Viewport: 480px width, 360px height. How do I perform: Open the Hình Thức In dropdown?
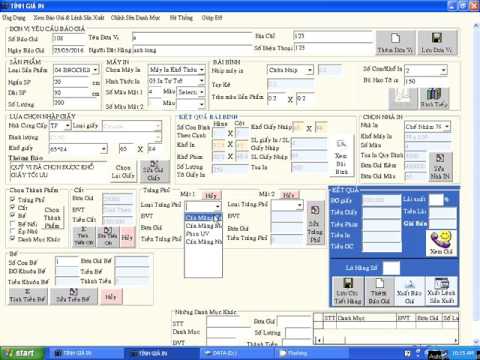(201, 81)
